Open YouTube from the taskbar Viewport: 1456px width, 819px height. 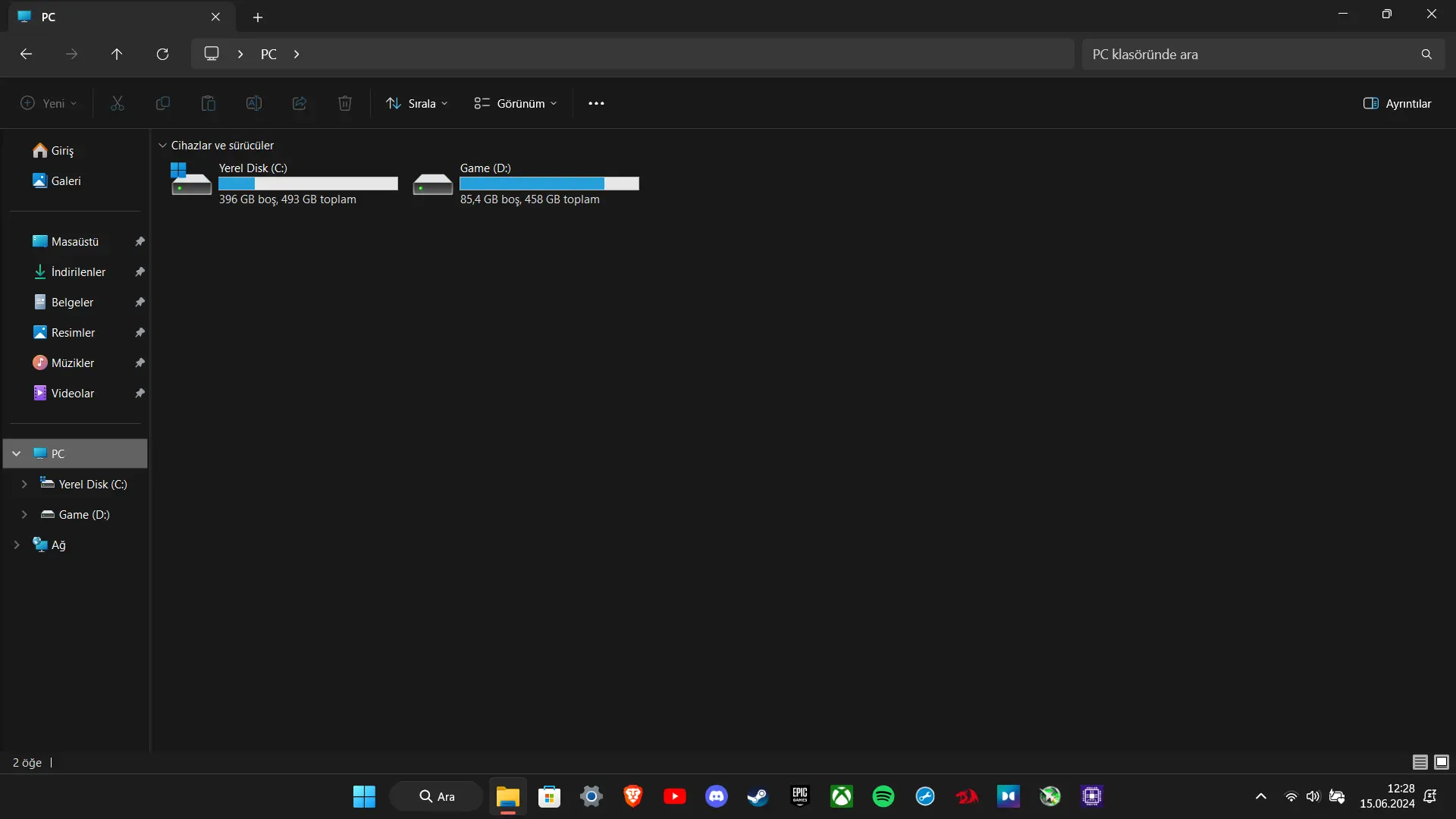(x=675, y=796)
